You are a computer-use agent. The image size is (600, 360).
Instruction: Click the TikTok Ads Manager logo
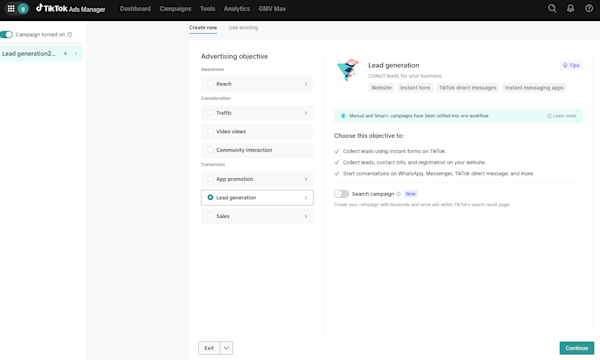(70, 8)
